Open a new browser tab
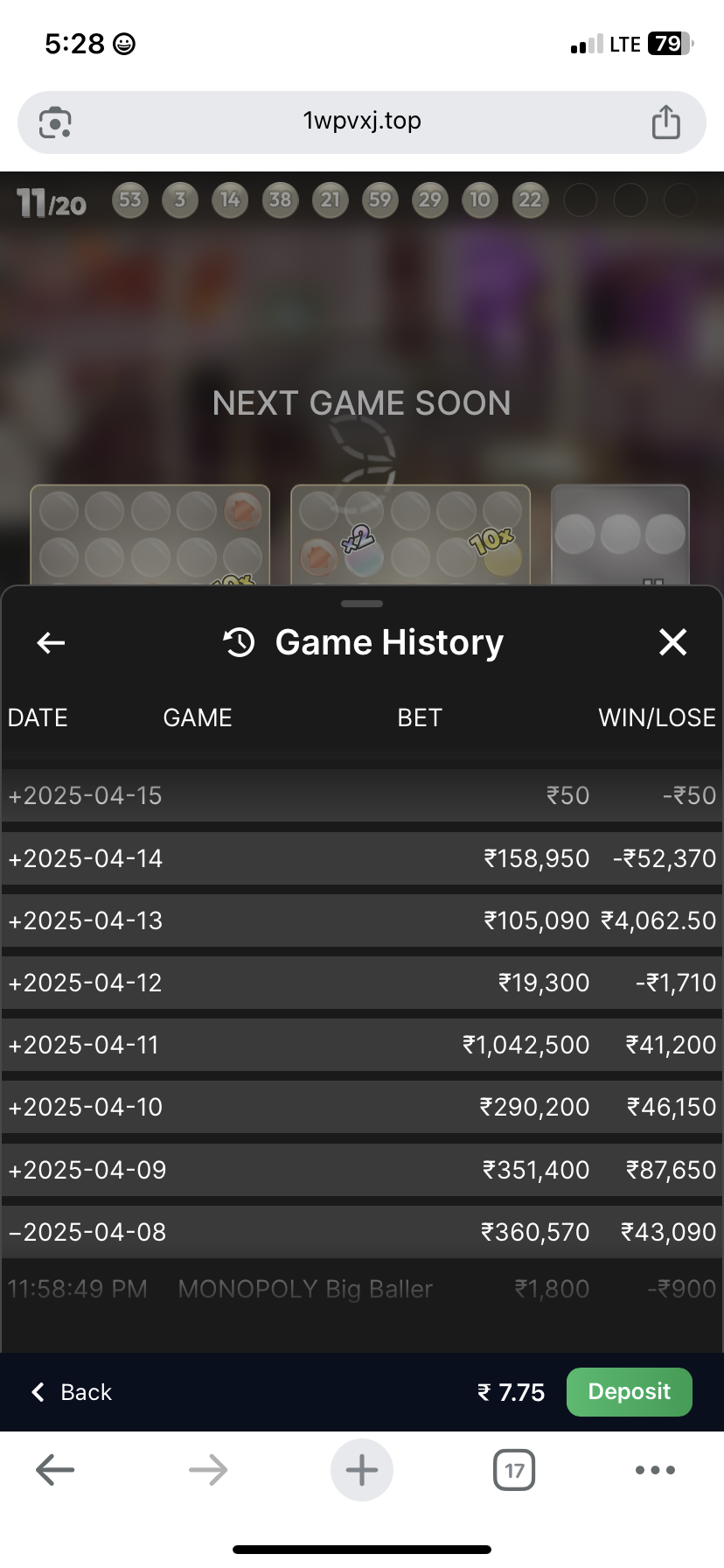 [x=362, y=1470]
